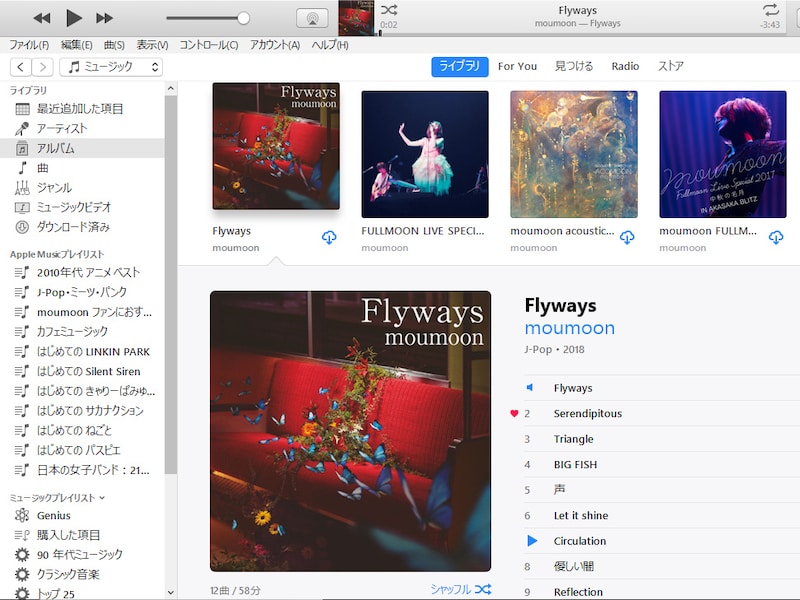Open the はじめての LINKIN PARK playlist
This screenshot has height=600, width=800.
point(82,352)
